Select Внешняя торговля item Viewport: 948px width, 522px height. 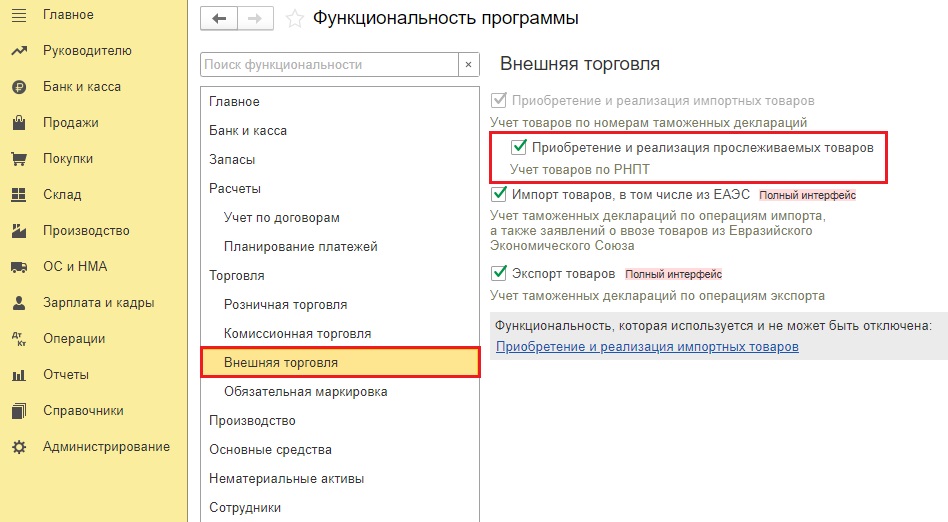tap(340, 363)
